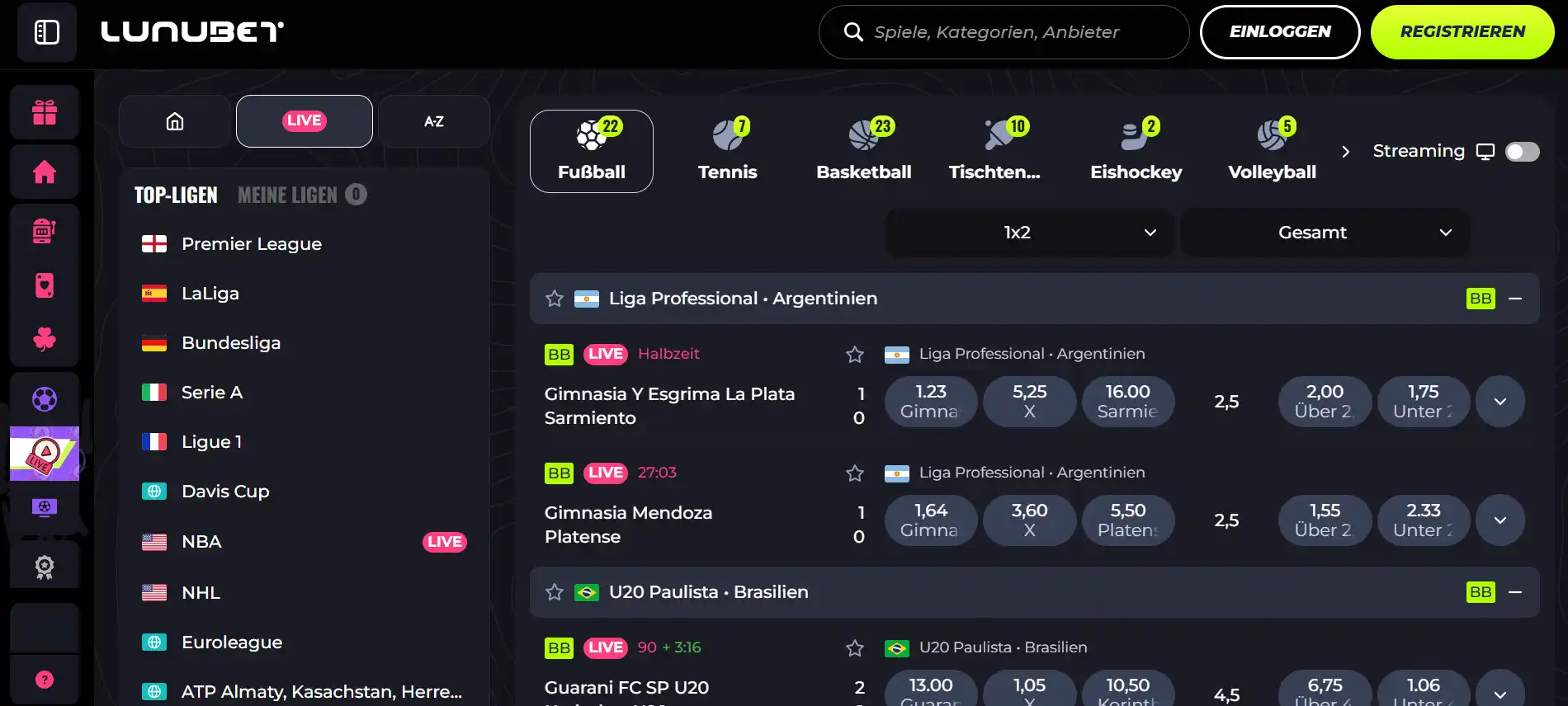
Task: Collapse the U20 Paulista Brasilien section
Action: 1515,592
